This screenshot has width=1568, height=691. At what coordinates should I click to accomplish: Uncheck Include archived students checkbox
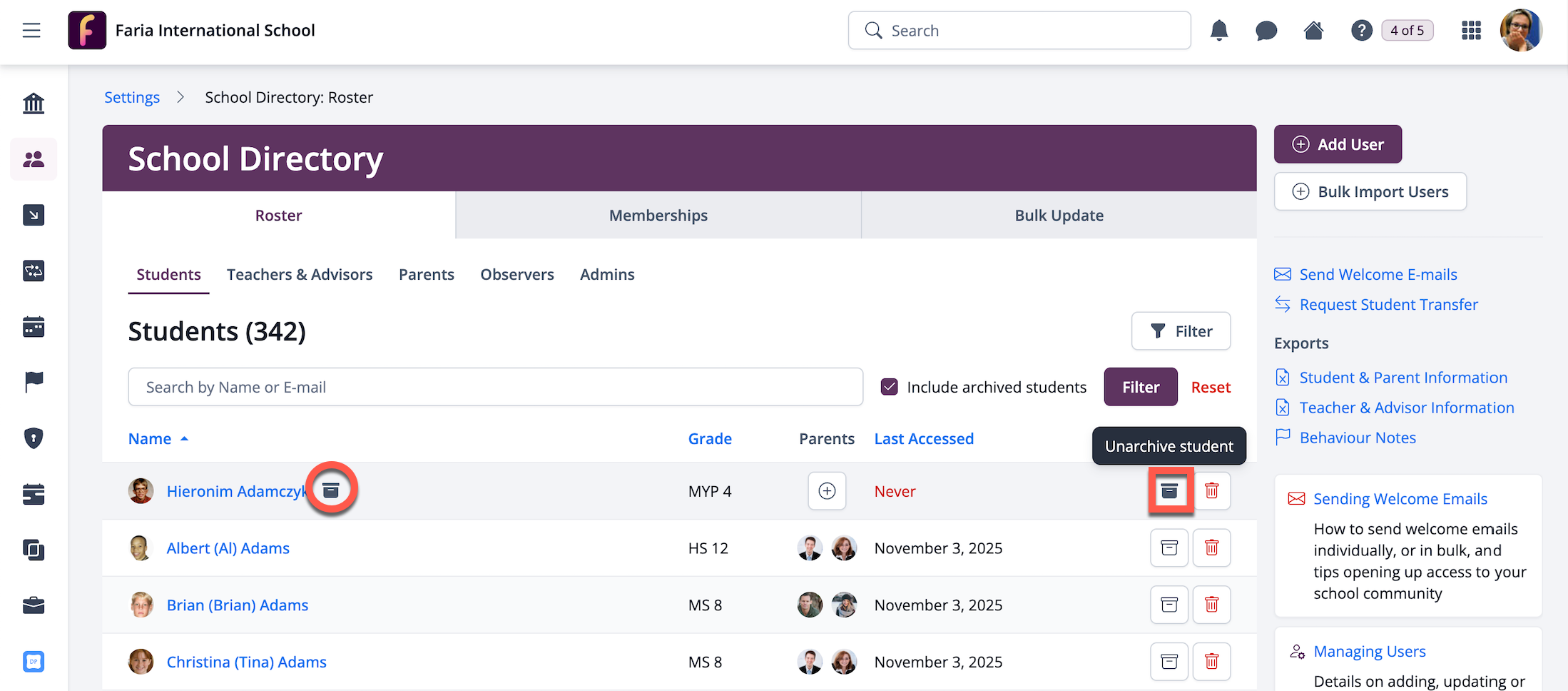point(889,387)
